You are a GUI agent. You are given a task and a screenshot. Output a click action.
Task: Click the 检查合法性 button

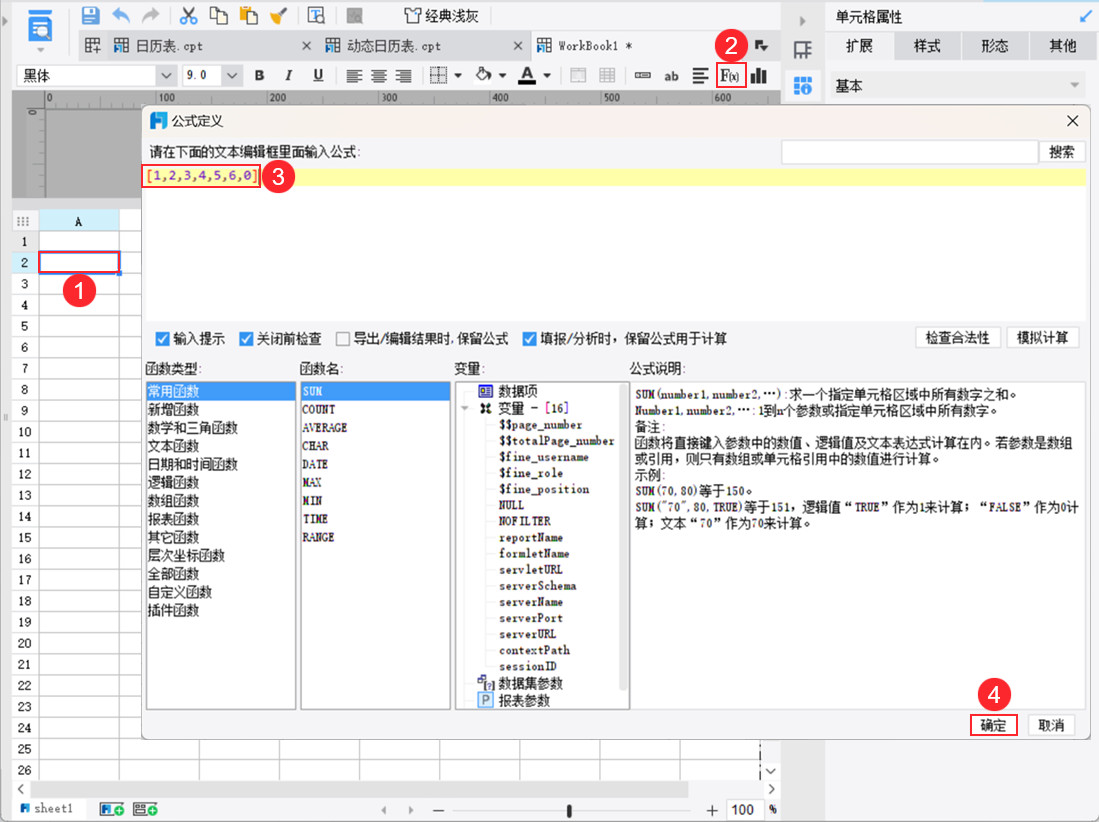(957, 338)
